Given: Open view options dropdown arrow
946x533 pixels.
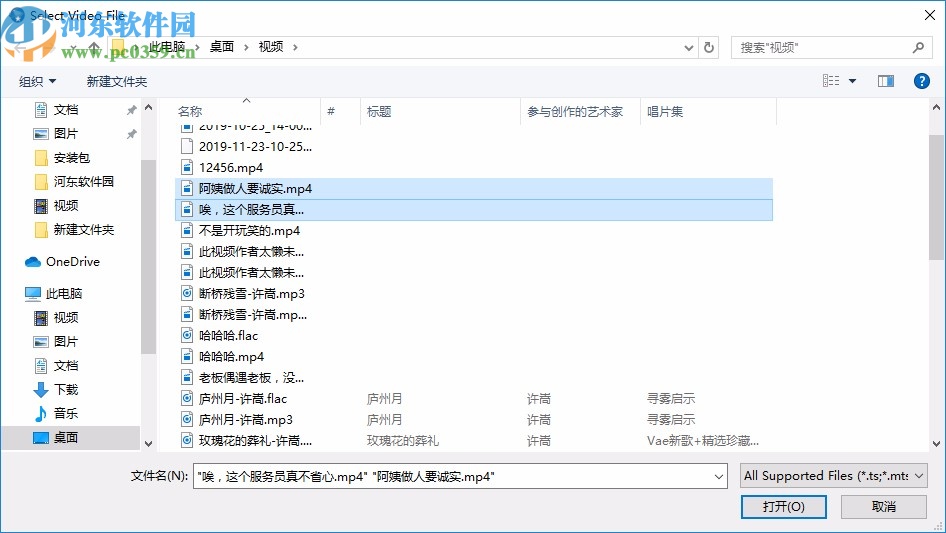Looking at the screenshot, I should 852,81.
